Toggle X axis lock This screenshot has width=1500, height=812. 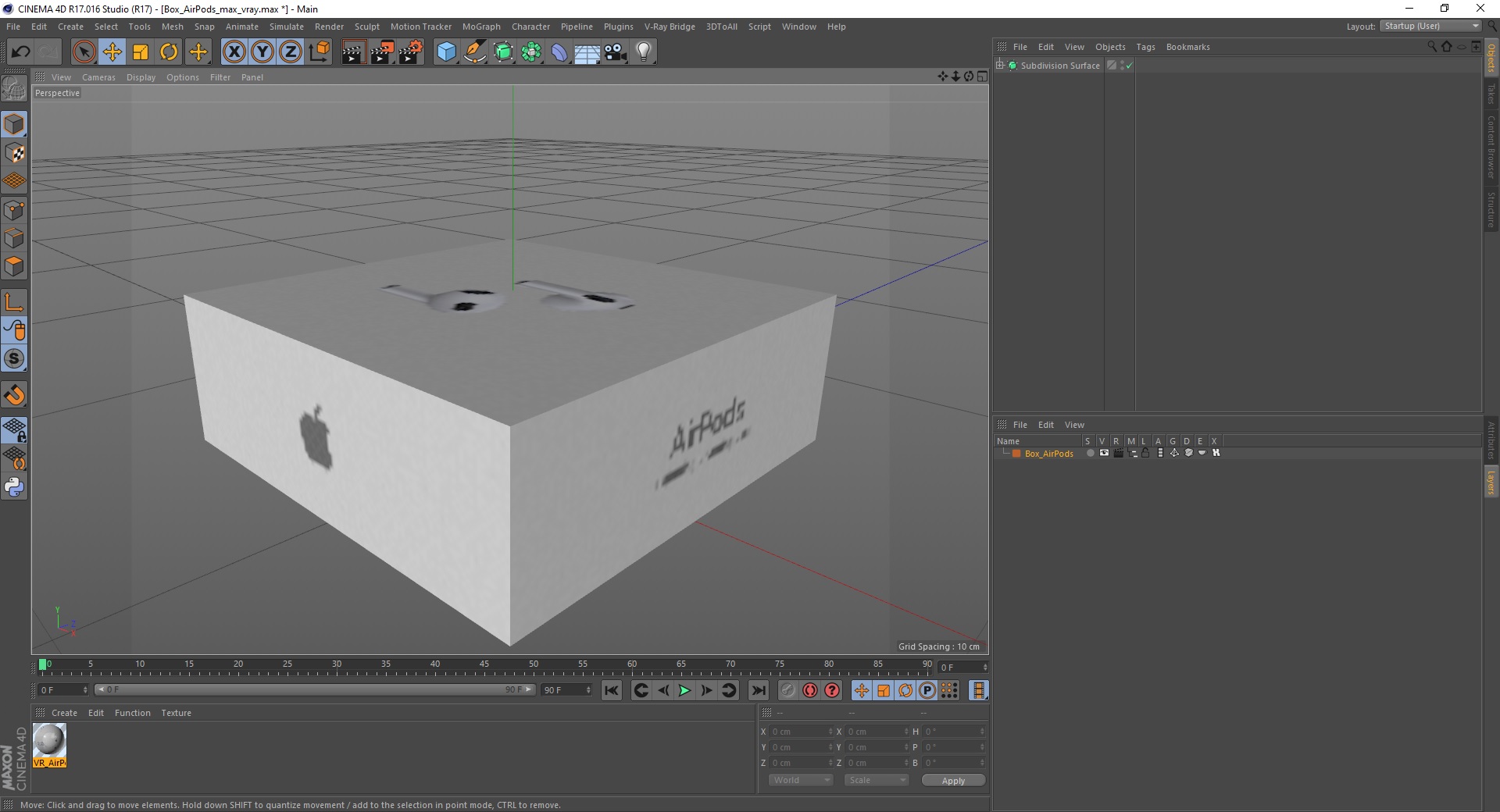point(234,52)
